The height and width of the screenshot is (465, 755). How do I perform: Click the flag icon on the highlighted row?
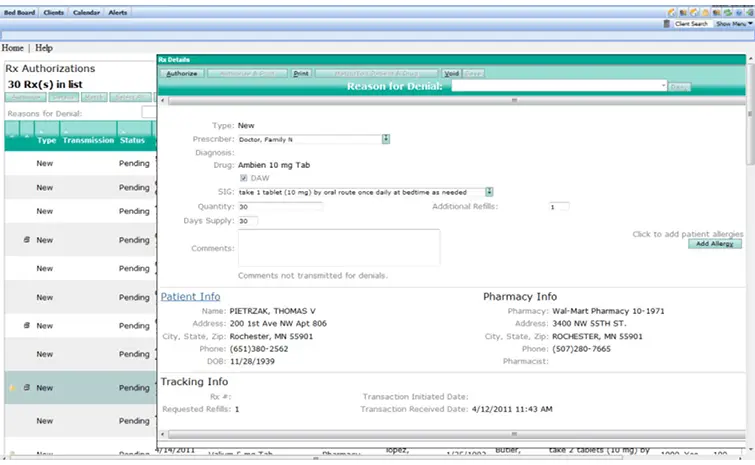[x=13, y=388]
